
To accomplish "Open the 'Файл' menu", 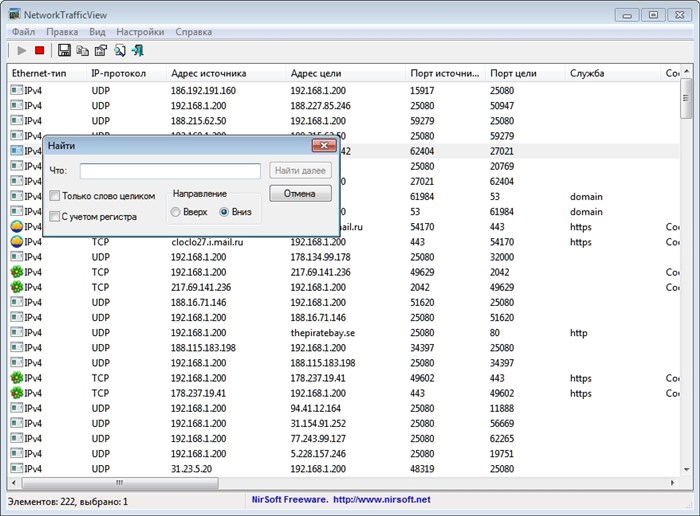I will pyautogui.click(x=24, y=32).
